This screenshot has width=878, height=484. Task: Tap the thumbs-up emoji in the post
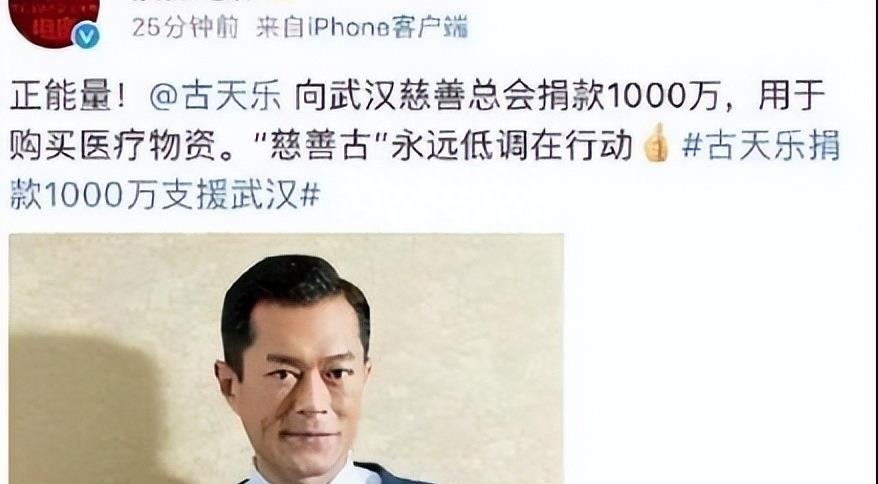tap(656, 143)
